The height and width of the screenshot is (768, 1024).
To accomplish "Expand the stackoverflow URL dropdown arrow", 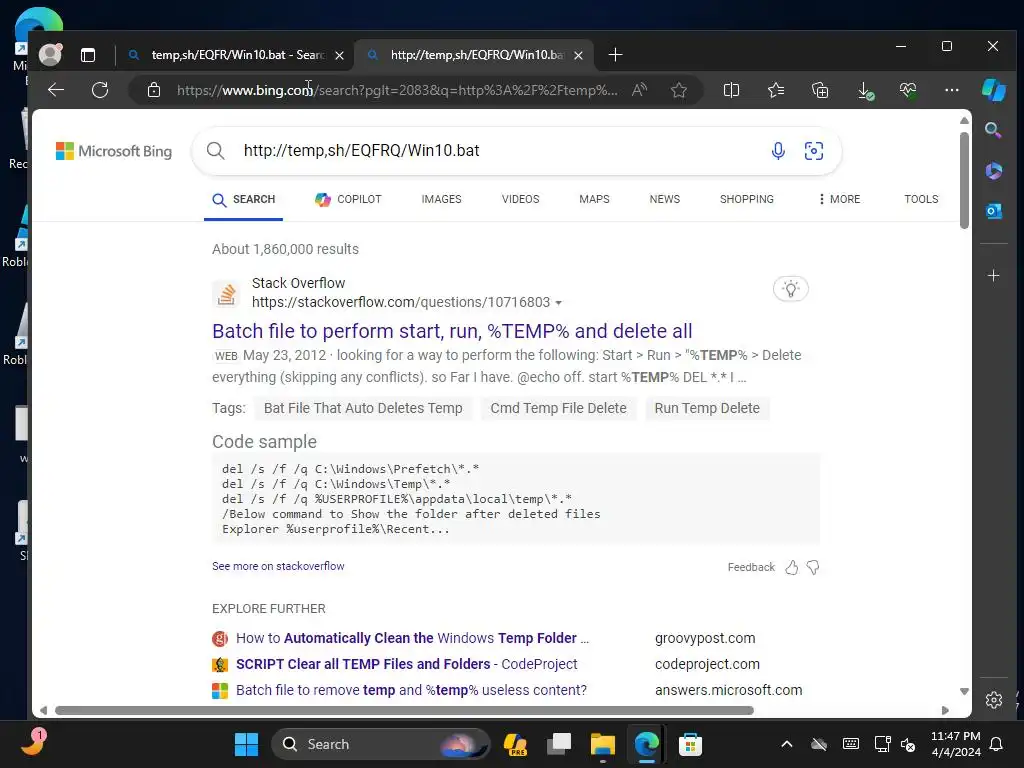I will (558, 303).
